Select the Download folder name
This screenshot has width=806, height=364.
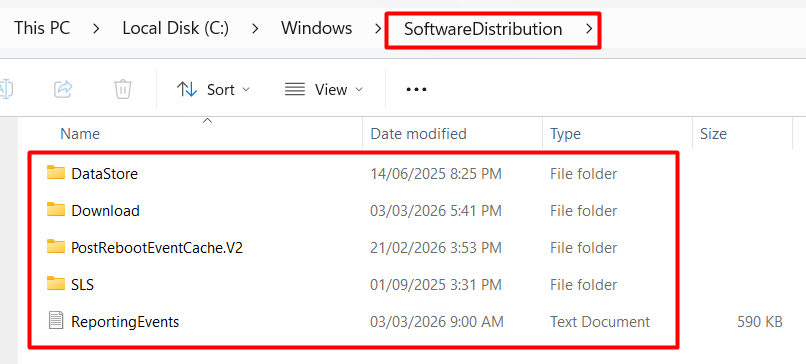(x=105, y=211)
